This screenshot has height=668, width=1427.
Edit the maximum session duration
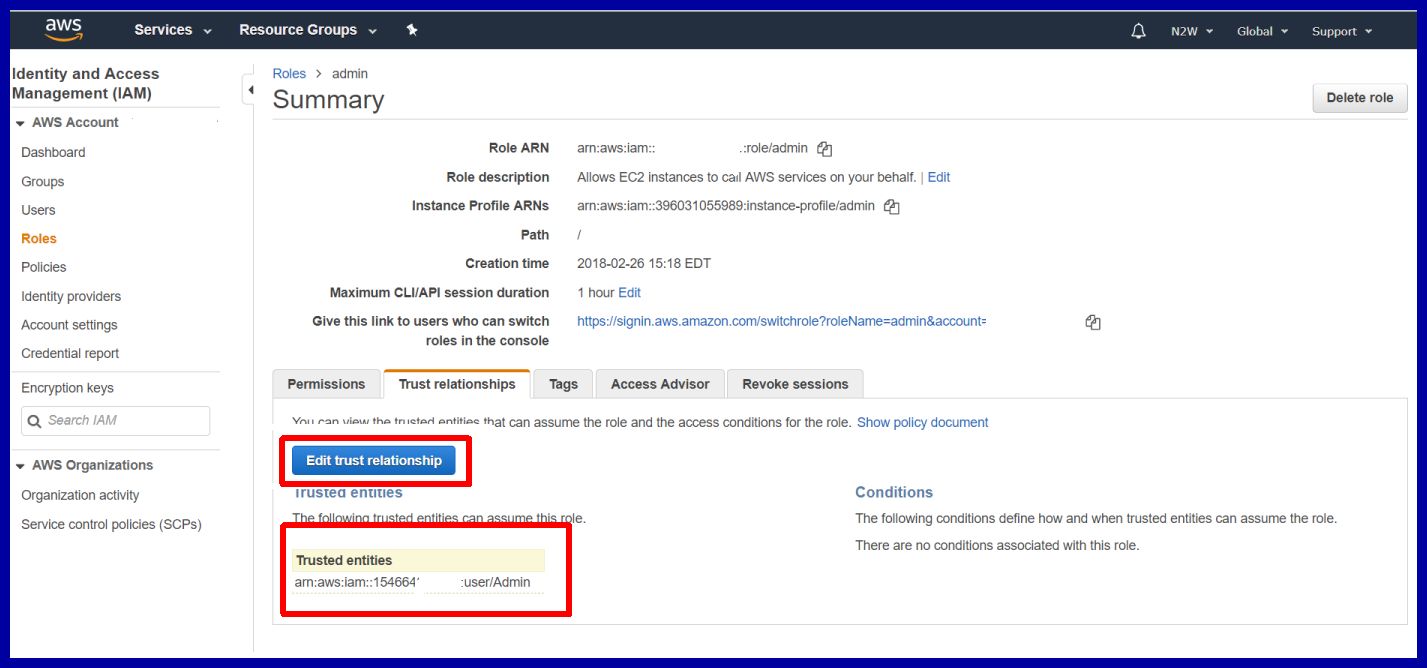tap(629, 293)
